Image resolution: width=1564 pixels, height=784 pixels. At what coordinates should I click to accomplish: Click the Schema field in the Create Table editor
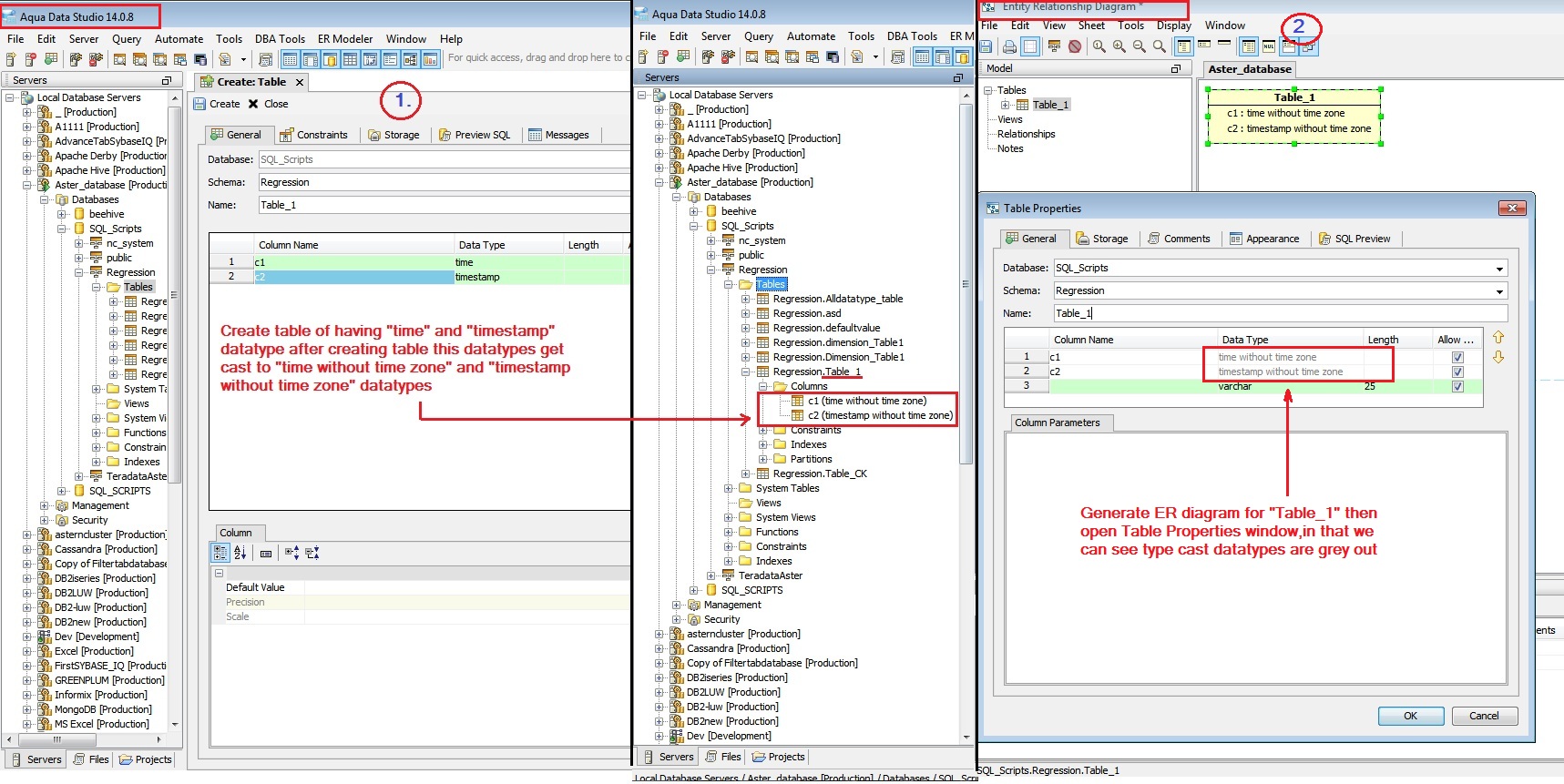(x=445, y=182)
